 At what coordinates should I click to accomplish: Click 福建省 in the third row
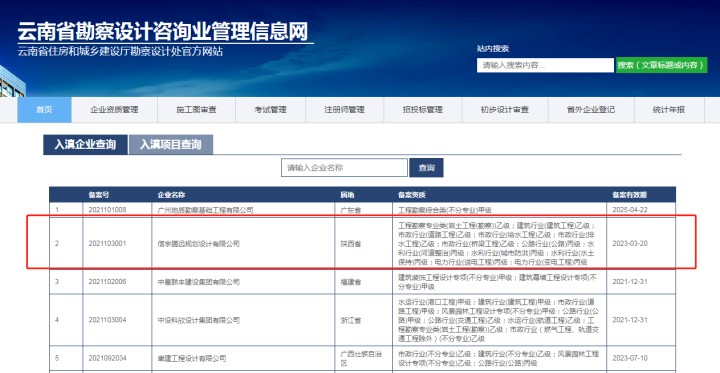click(x=351, y=282)
